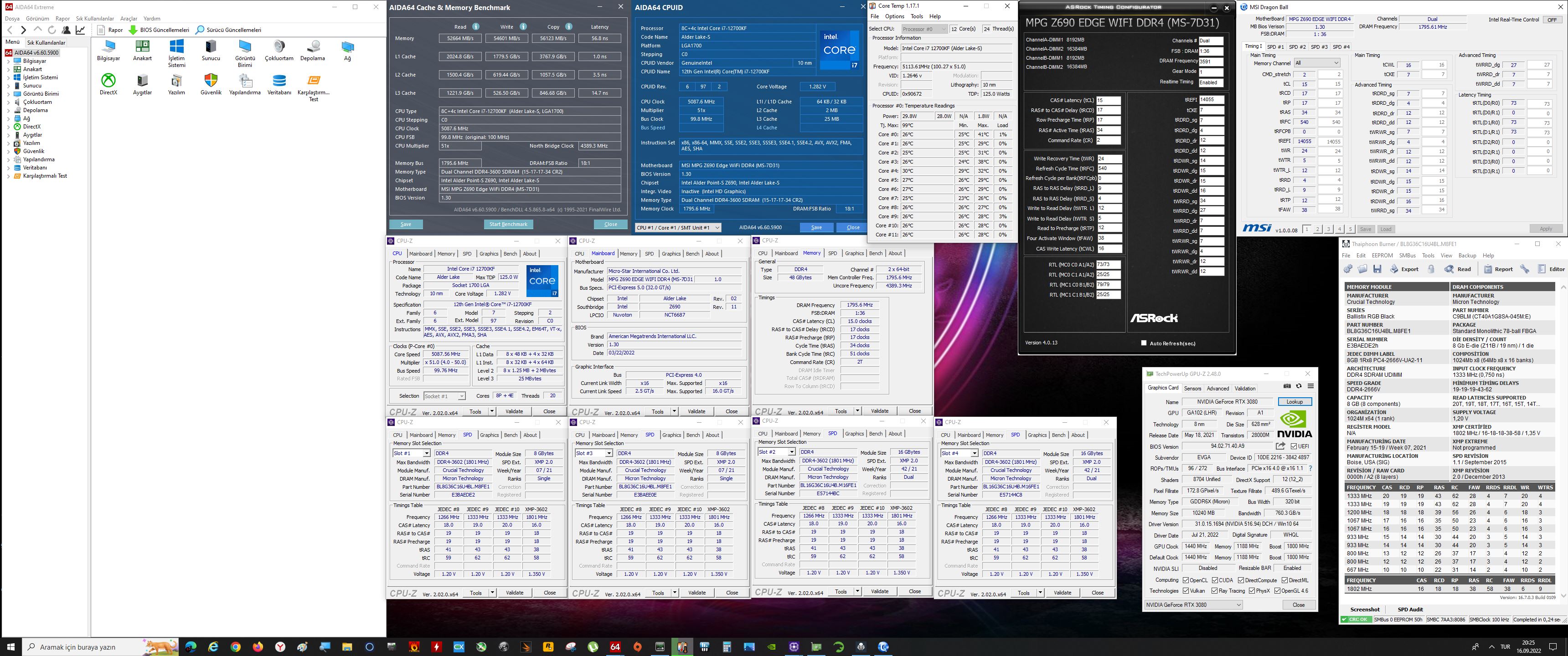The image size is (1568, 656).
Task: Click GPU-Z camera screenshot icon
Action: tap(1287, 386)
